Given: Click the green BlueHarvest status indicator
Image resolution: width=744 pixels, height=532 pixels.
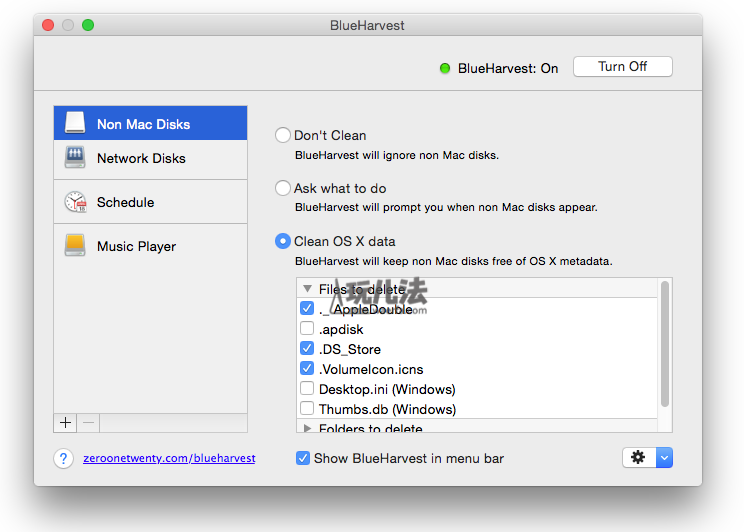Looking at the screenshot, I should click(x=445, y=68).
